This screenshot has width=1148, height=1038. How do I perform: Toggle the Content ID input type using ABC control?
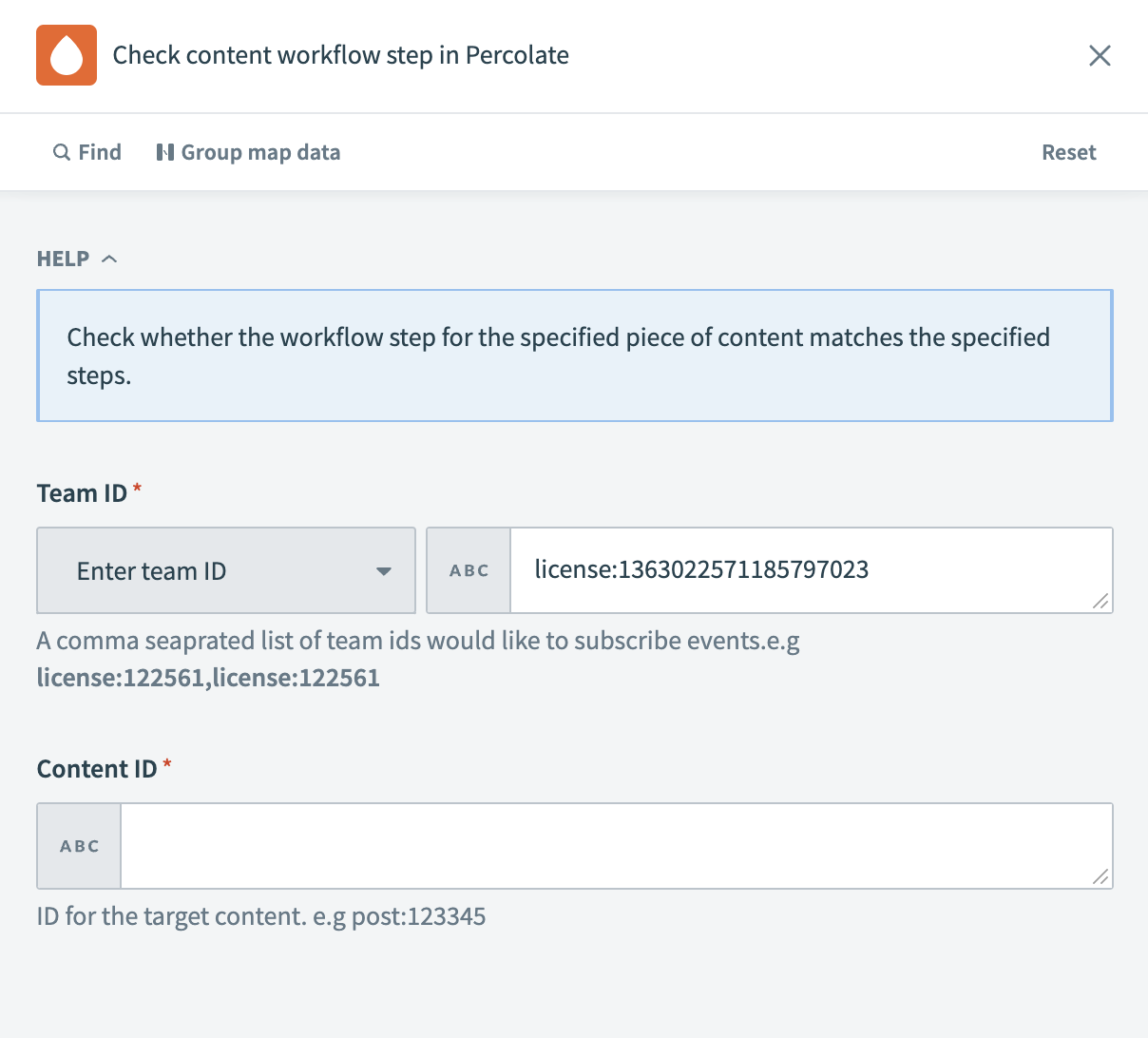[x=79, y=845]
